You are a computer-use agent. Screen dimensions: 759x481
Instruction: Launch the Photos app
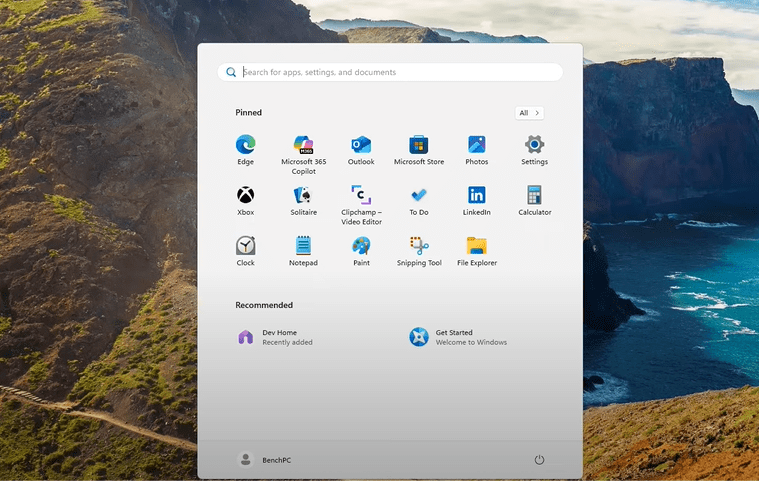(477, 145)
